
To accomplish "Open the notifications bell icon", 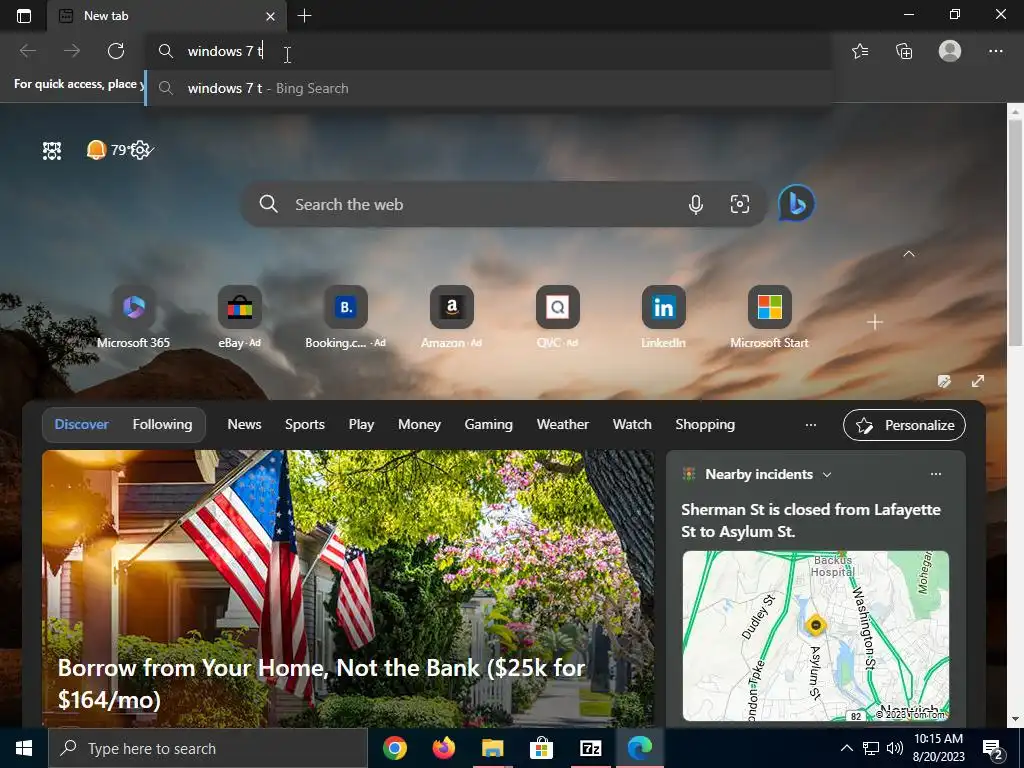I will tap(96, 150).
